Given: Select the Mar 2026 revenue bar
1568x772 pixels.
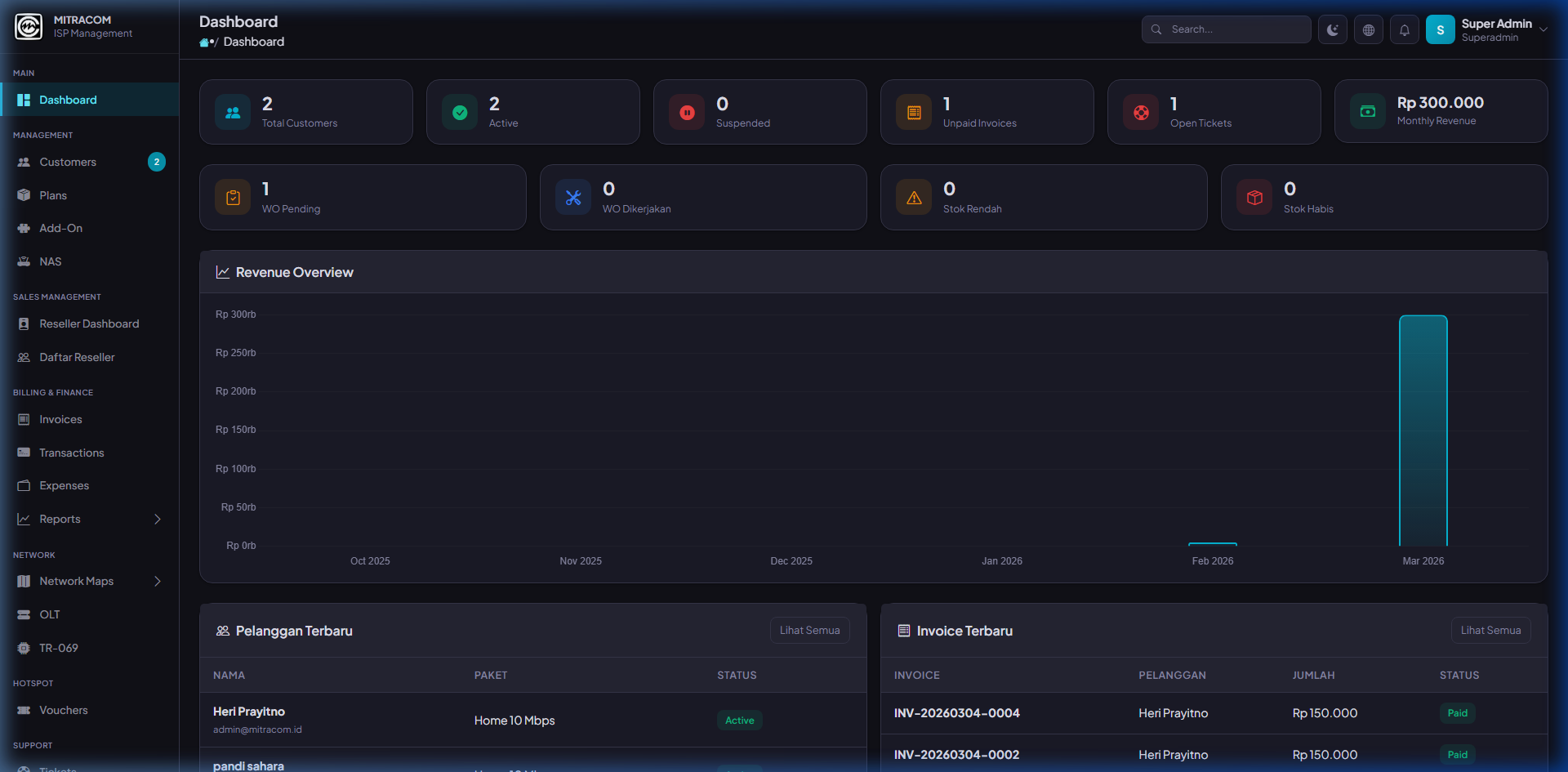Looking at the screenshot, I should (x=1423, y=429).
